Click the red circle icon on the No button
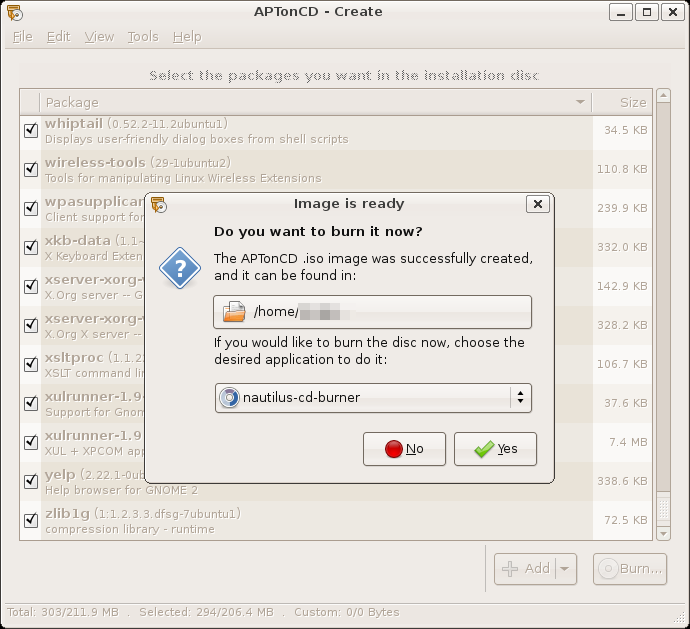This screenshot has height=629, width=690. [x=393, y=449]
